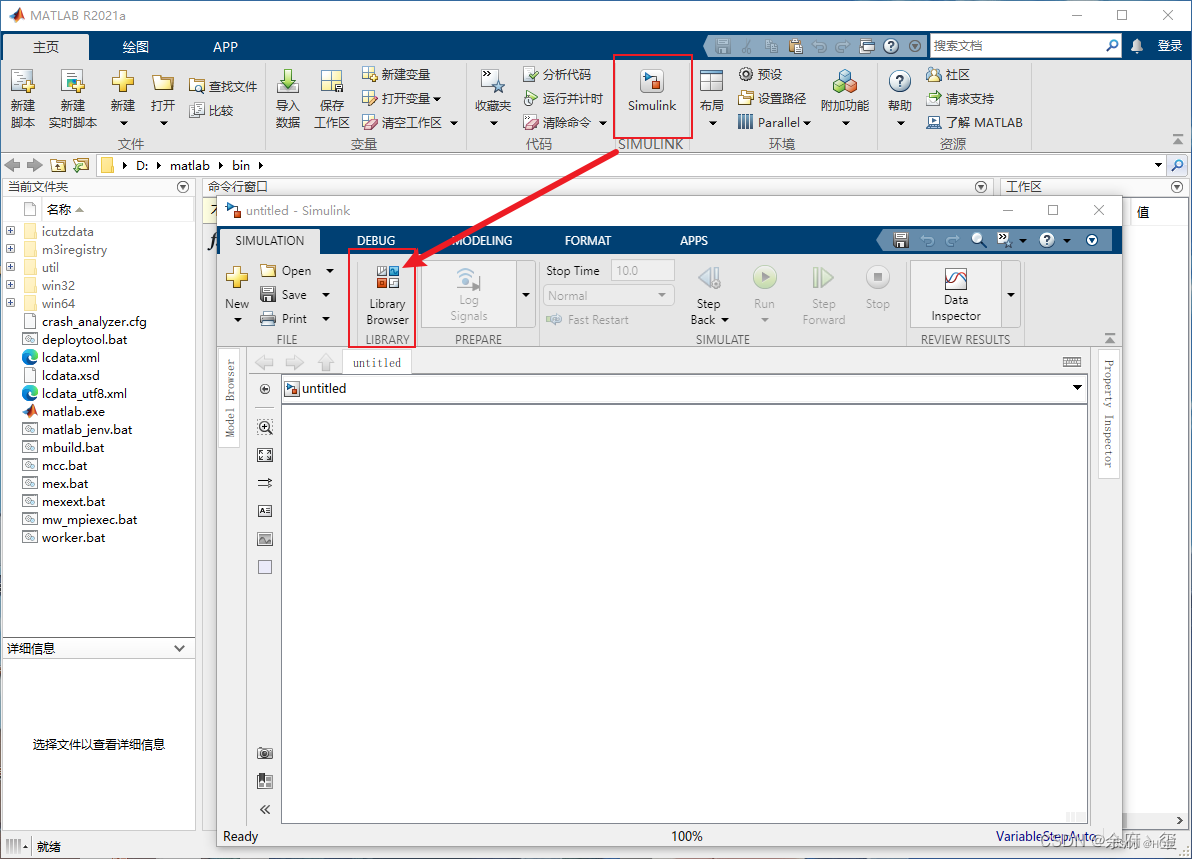Open Parallel dropdown
The height and width of the screenshot is (859, 1192).
[x=774, y=122]
